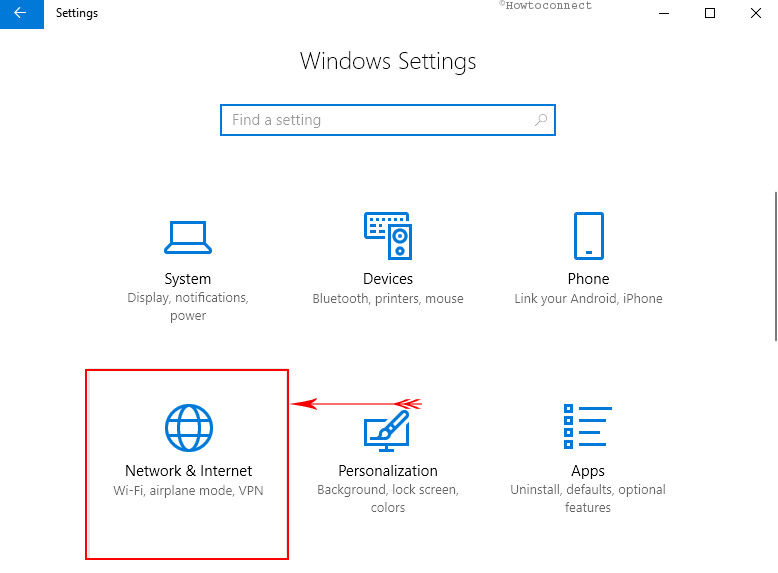Go back with the blue arrow button
778x573 pixels.
[x=21, y=14]
